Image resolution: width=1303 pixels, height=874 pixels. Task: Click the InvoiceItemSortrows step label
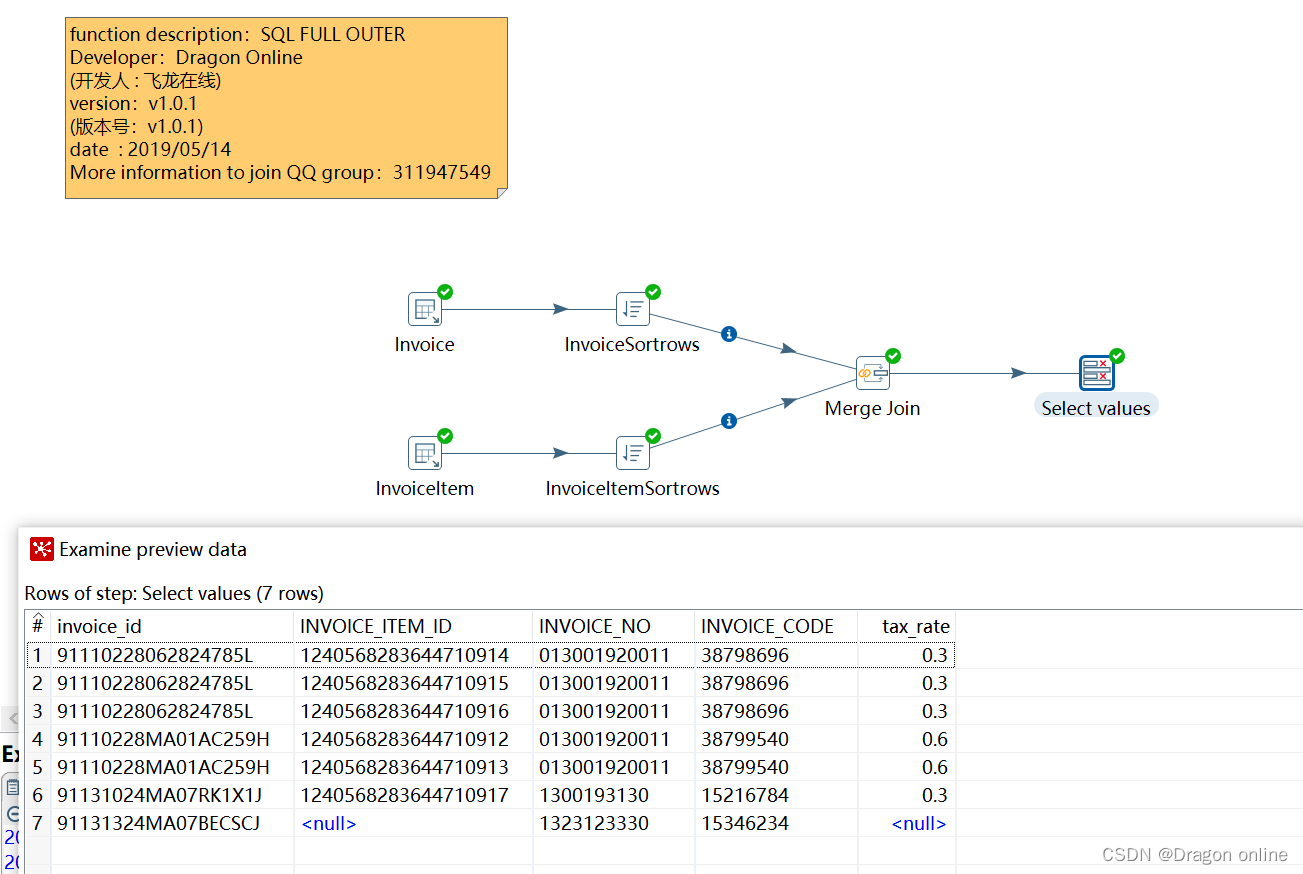point(632,489)
